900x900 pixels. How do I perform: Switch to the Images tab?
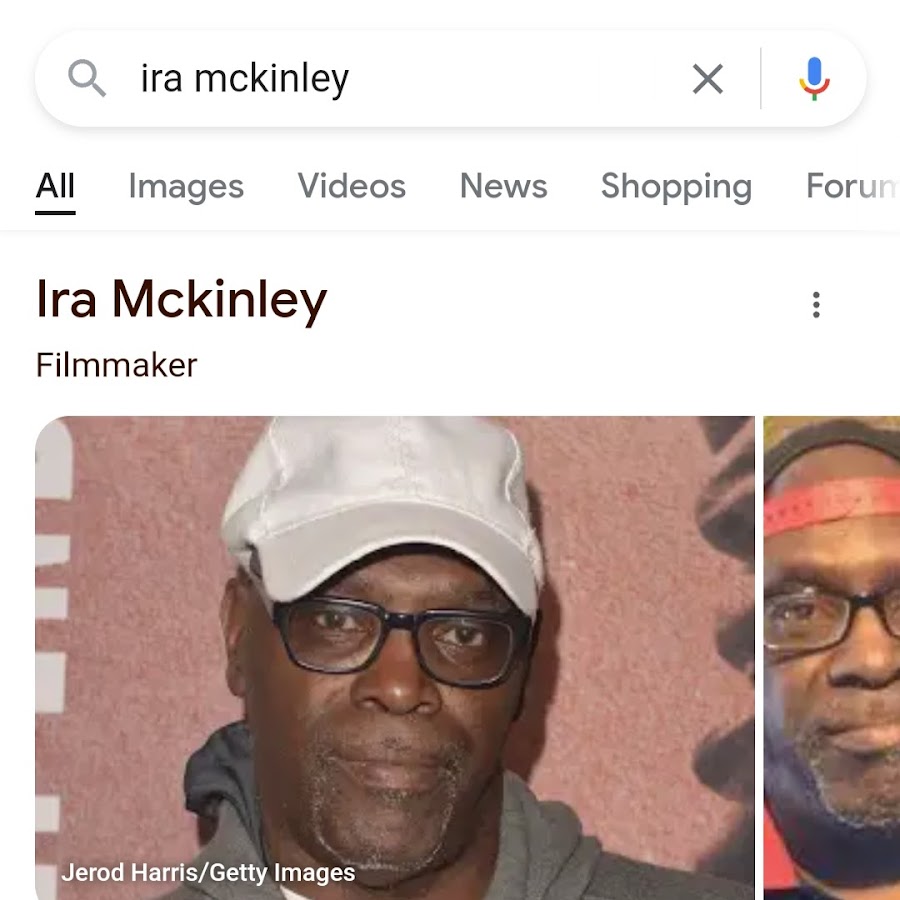(186, 187)
